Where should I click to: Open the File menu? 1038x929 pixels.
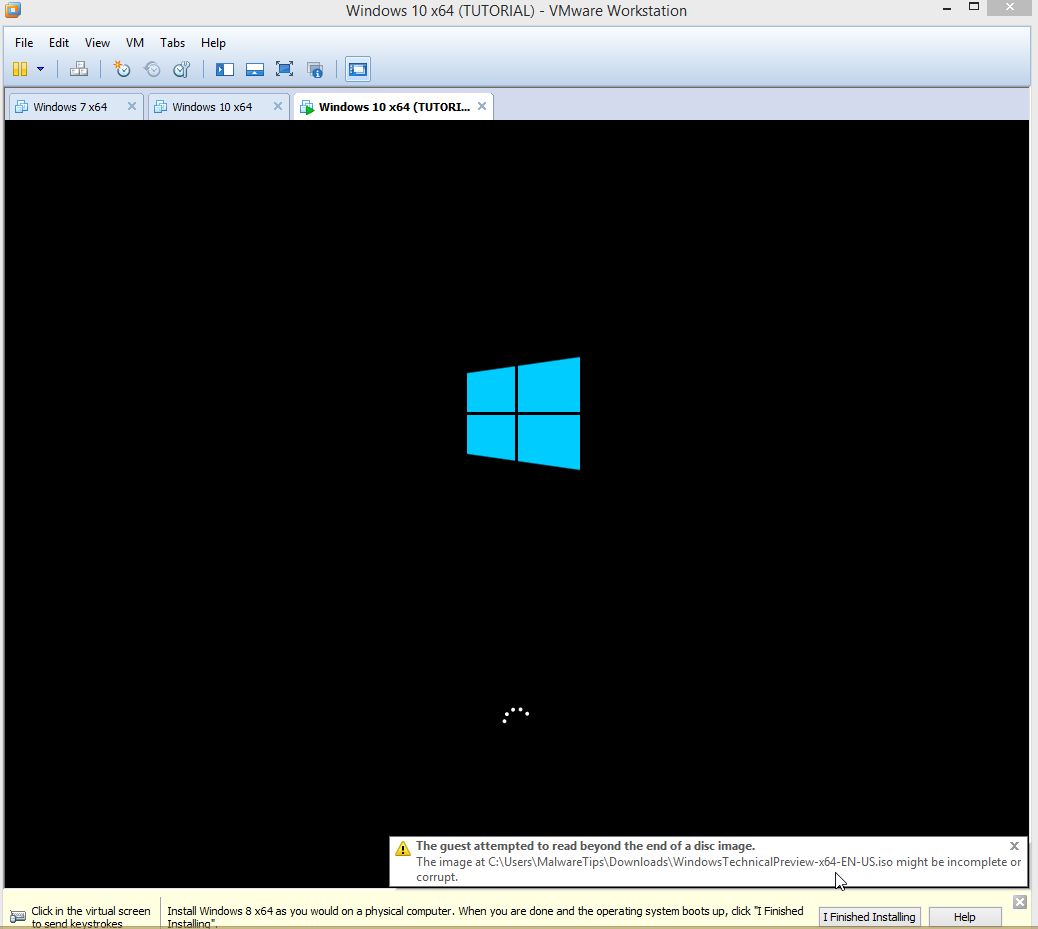pyautogui.click(x=24, y=42)
